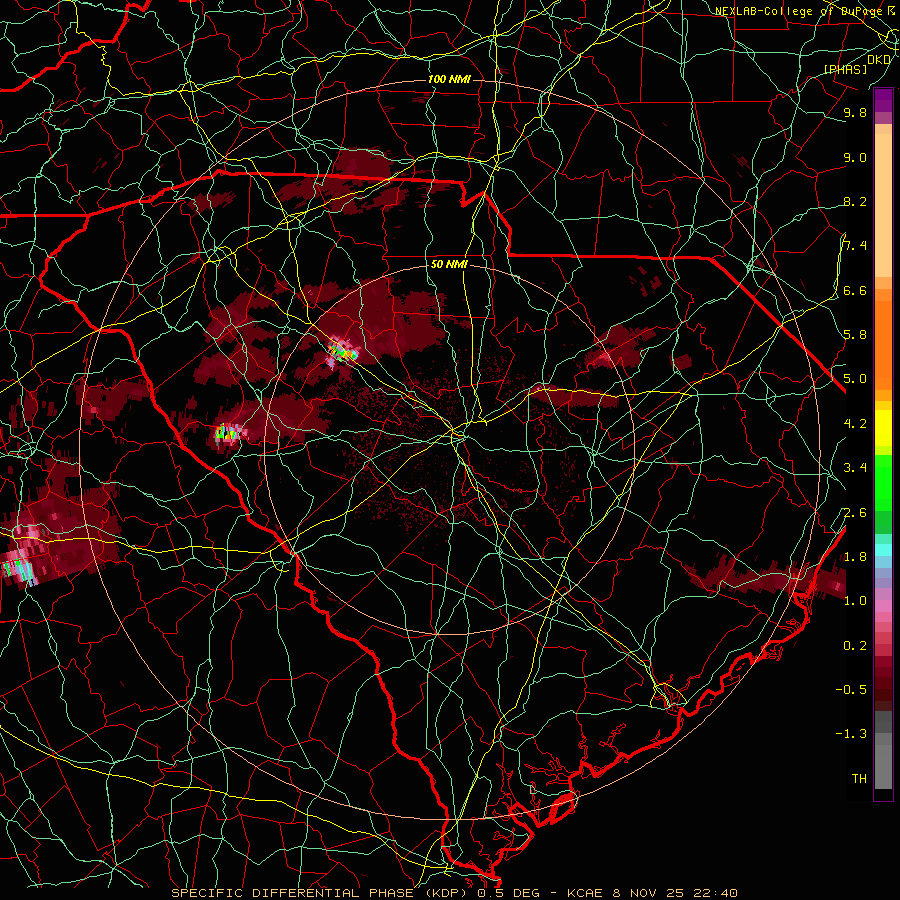Pick the cyan band of the color bar
The image size is (900, 900).
(883, 549)
